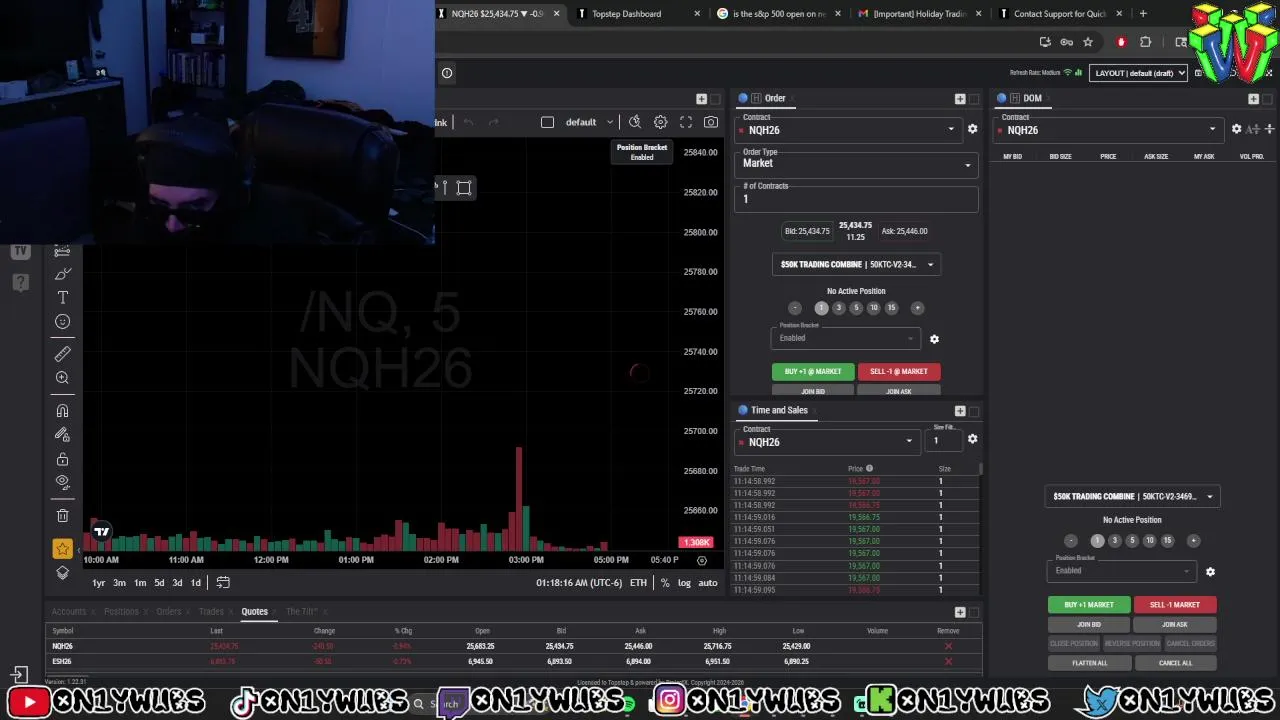Select quantity 10 in DOM panel

click(x=1149, y=540)
